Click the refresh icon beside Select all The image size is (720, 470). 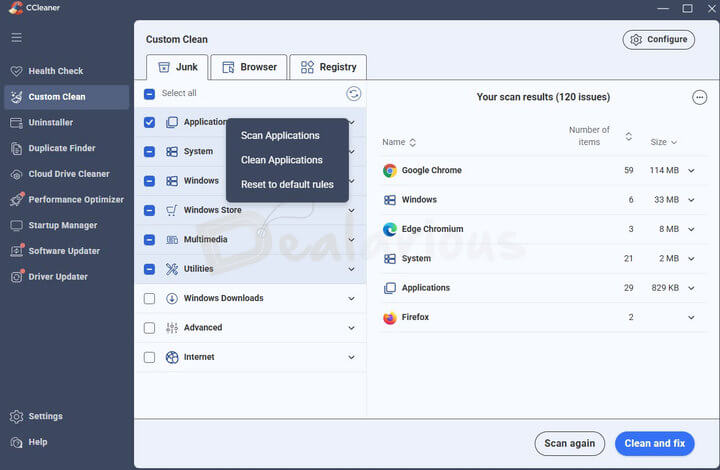coord(353,94)
